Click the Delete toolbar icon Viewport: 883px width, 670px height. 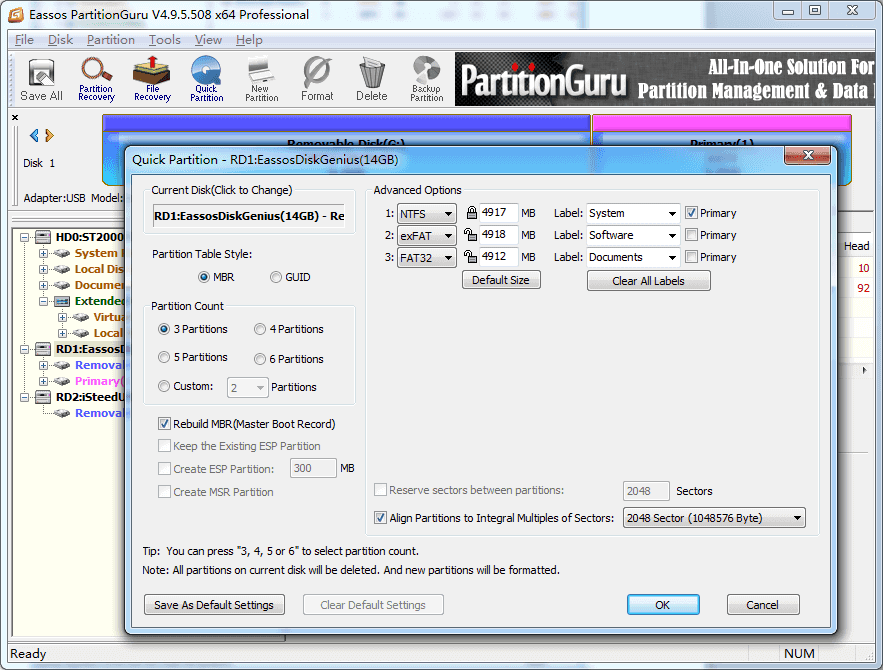[372, 79]
